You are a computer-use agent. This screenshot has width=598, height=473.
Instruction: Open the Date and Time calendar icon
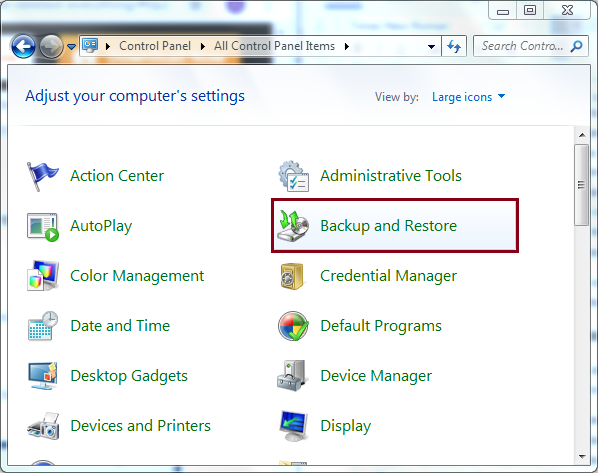click(43, 326)
